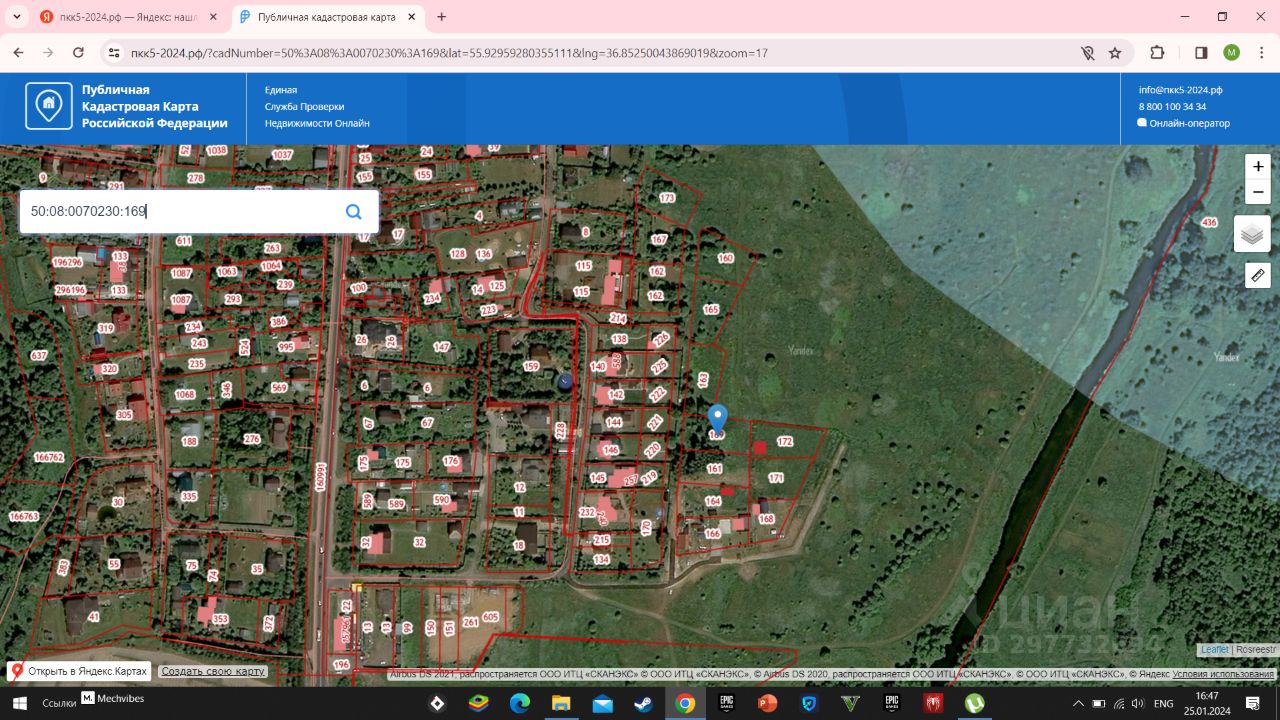Open the taskbar clock and calendar
This screenshot has height=720, width=1280.
[x=1207, y=703]
